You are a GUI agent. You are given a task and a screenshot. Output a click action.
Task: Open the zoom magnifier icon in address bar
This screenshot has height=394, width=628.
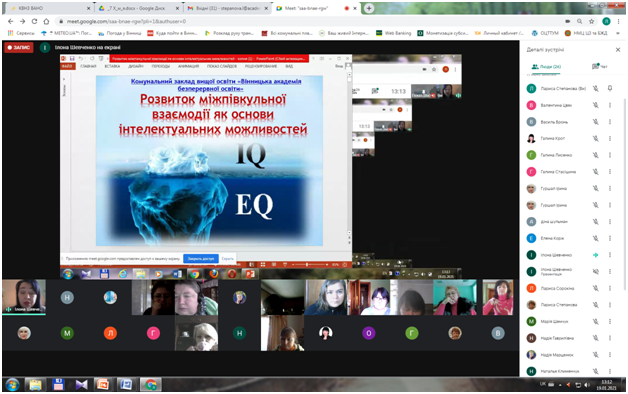coord(580,21)
